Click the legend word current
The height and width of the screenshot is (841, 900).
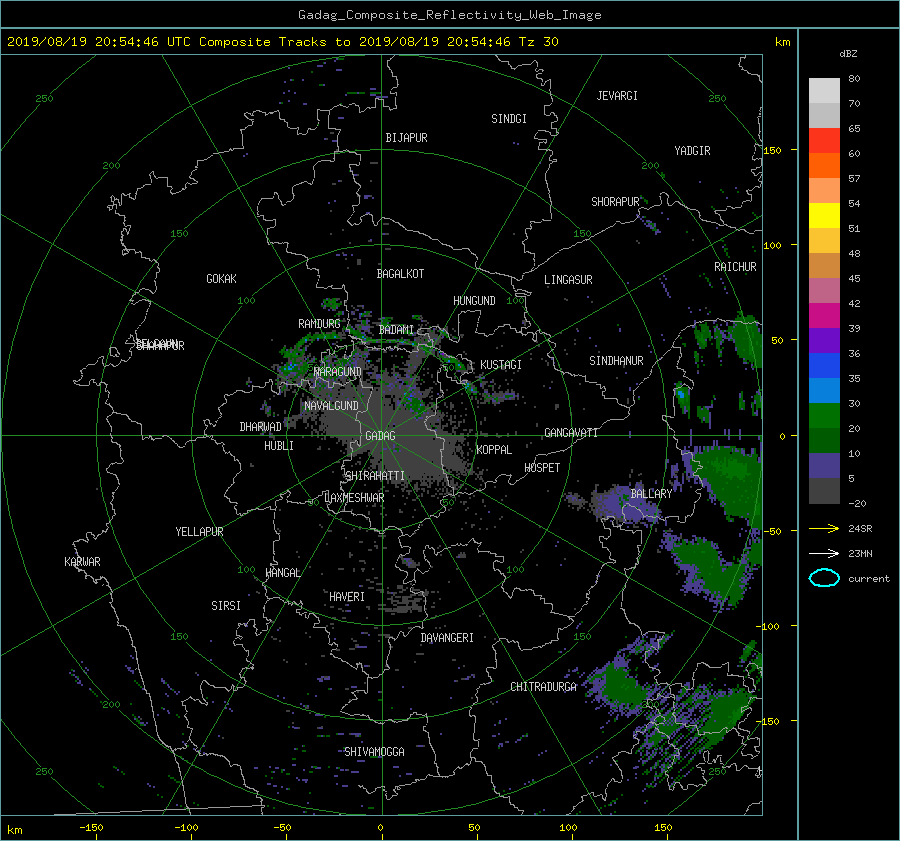tap(869, 579)
